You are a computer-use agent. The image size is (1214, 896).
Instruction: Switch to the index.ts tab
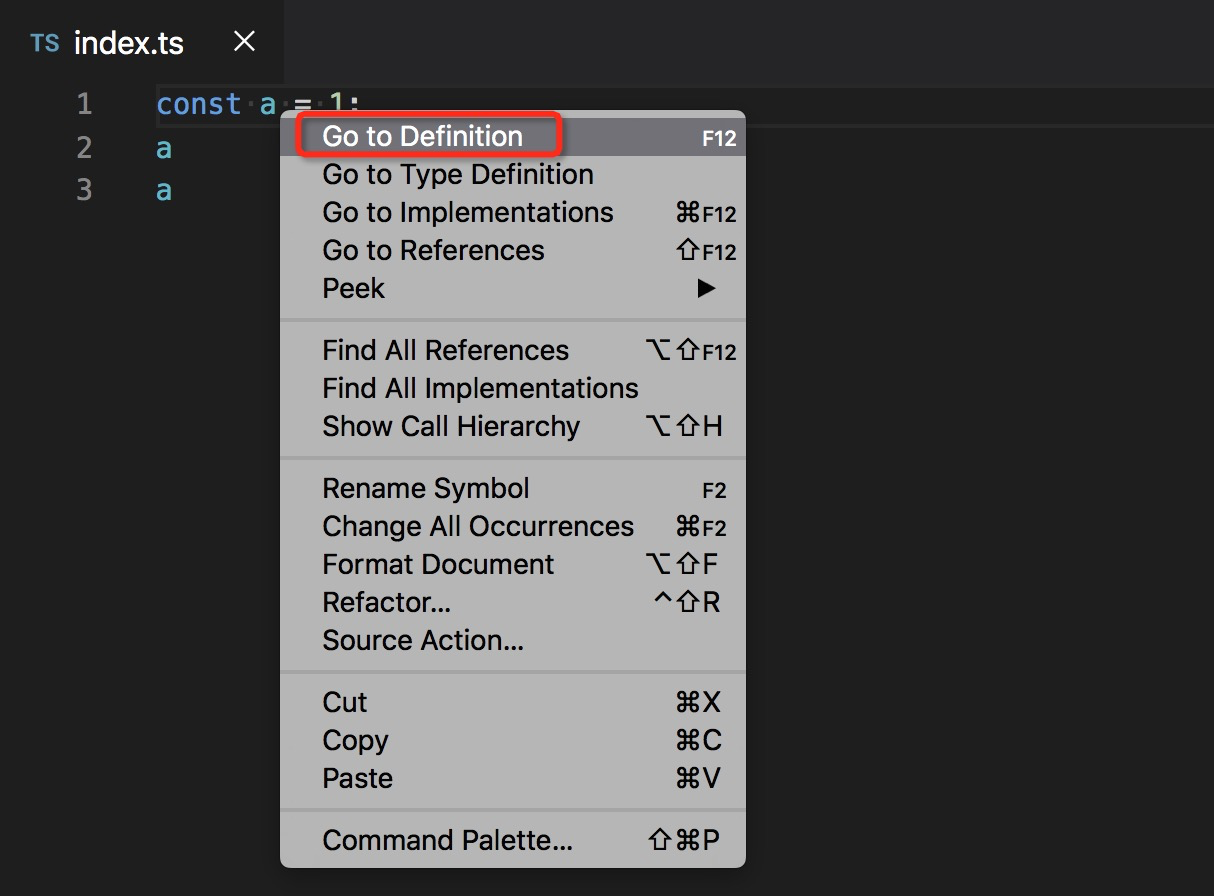[128, 44]
